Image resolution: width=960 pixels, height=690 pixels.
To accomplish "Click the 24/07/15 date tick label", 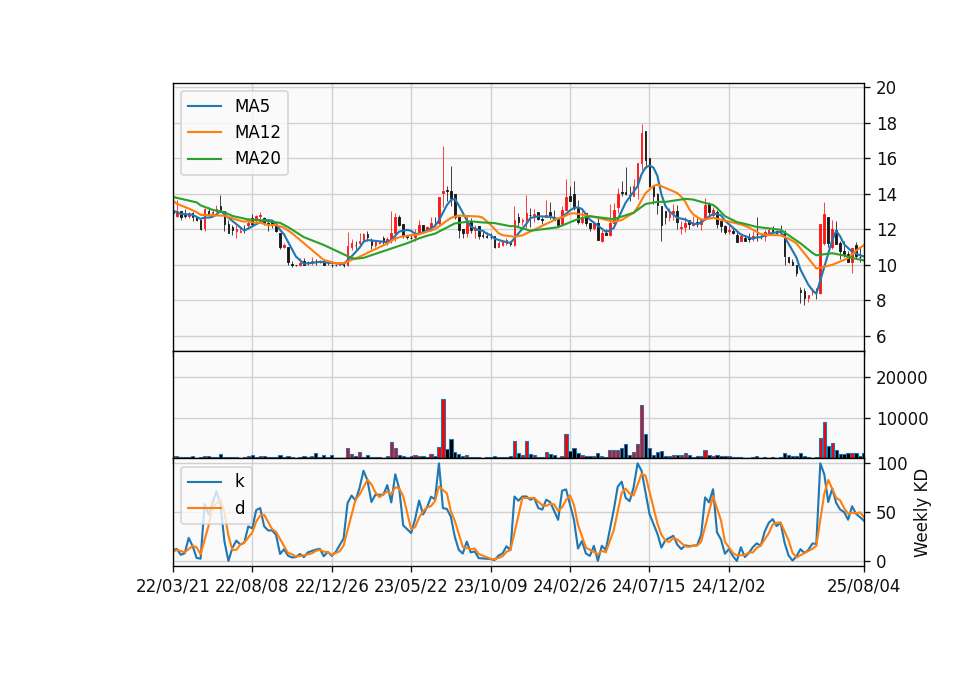I will 648,586.
